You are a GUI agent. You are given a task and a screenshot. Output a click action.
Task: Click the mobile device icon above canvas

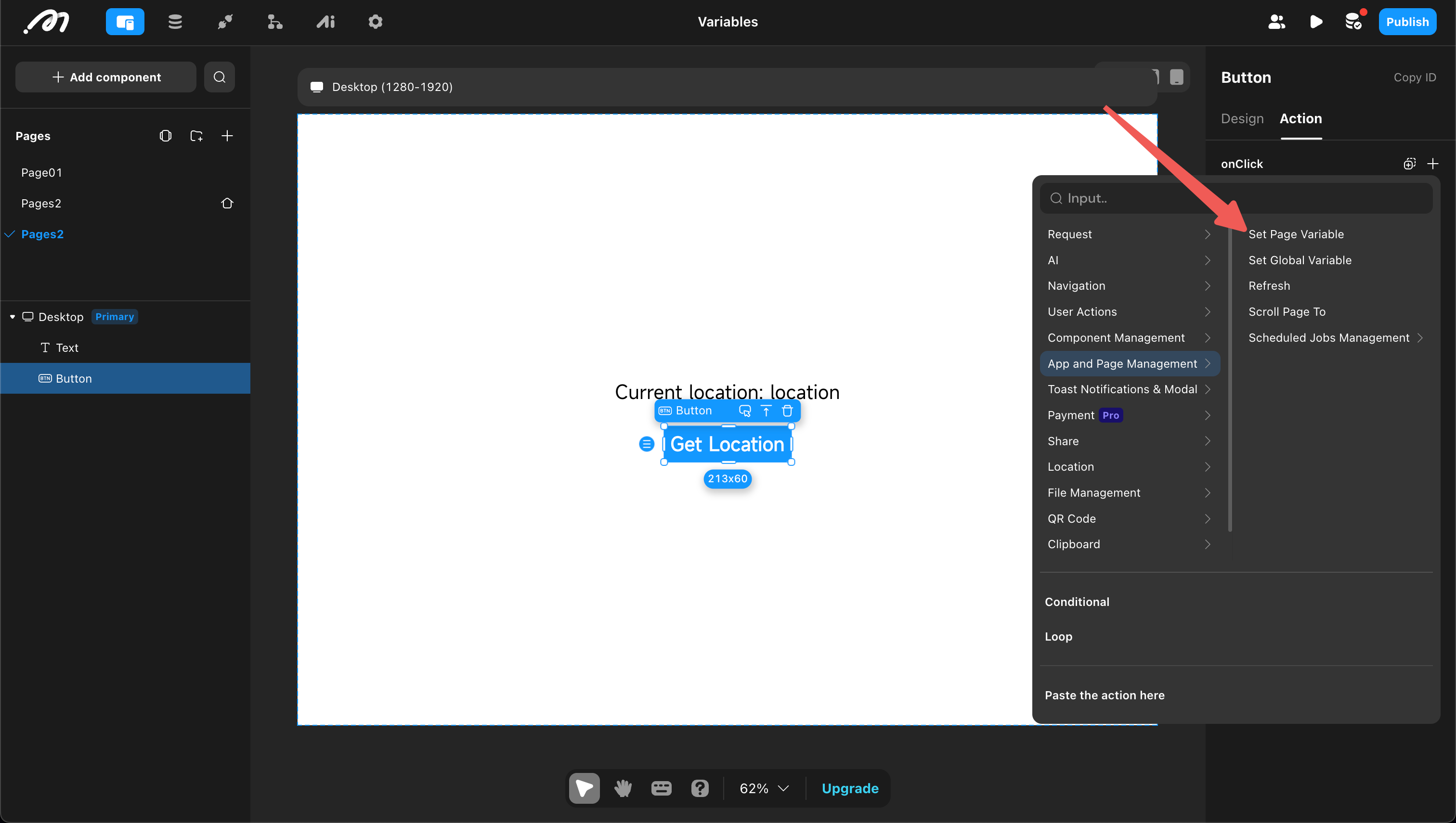pos(1176,77)
